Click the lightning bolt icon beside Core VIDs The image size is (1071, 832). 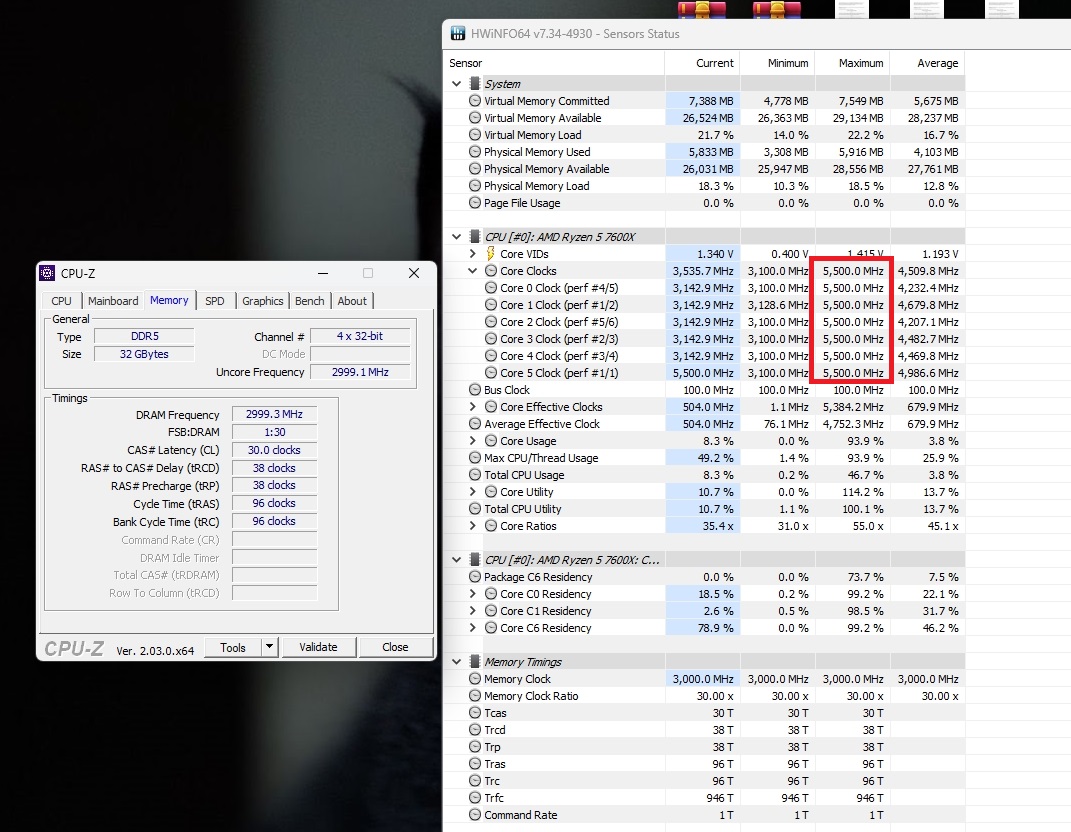pyautogui.click(x=490, y=253)
